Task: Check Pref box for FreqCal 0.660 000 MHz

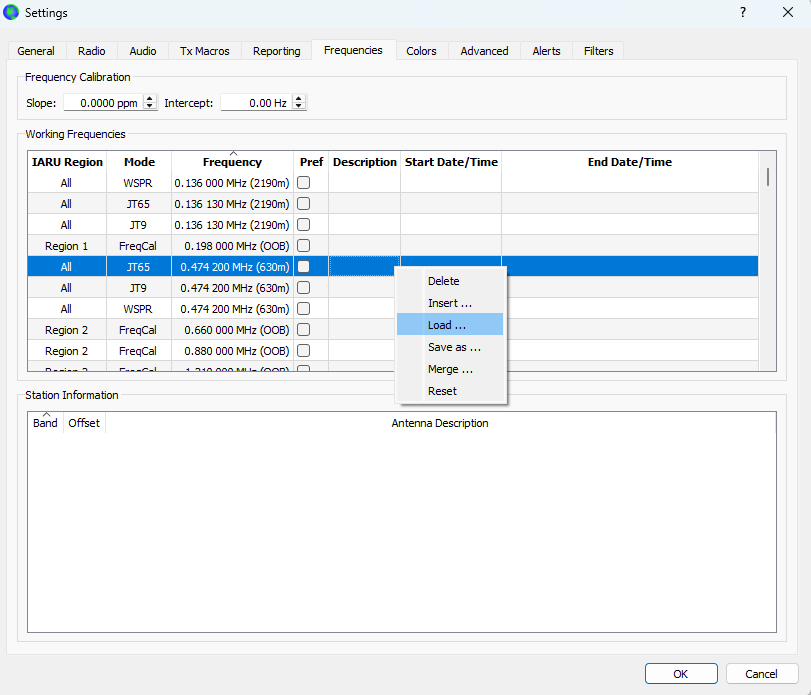Action: click(303, 330)
